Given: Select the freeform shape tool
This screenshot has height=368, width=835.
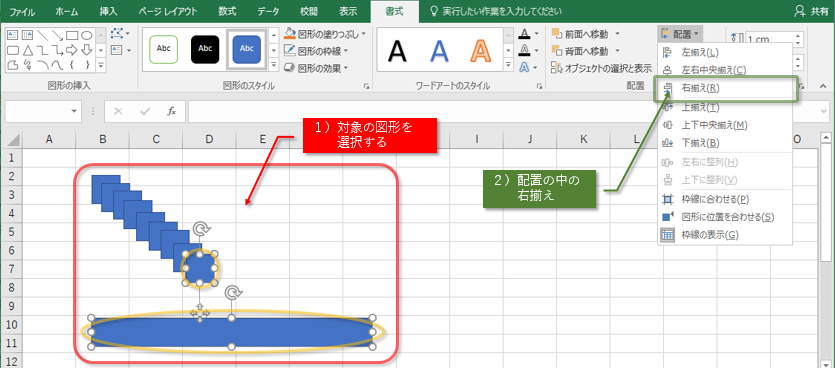Looking at the screenshot, I should [13, 65].
